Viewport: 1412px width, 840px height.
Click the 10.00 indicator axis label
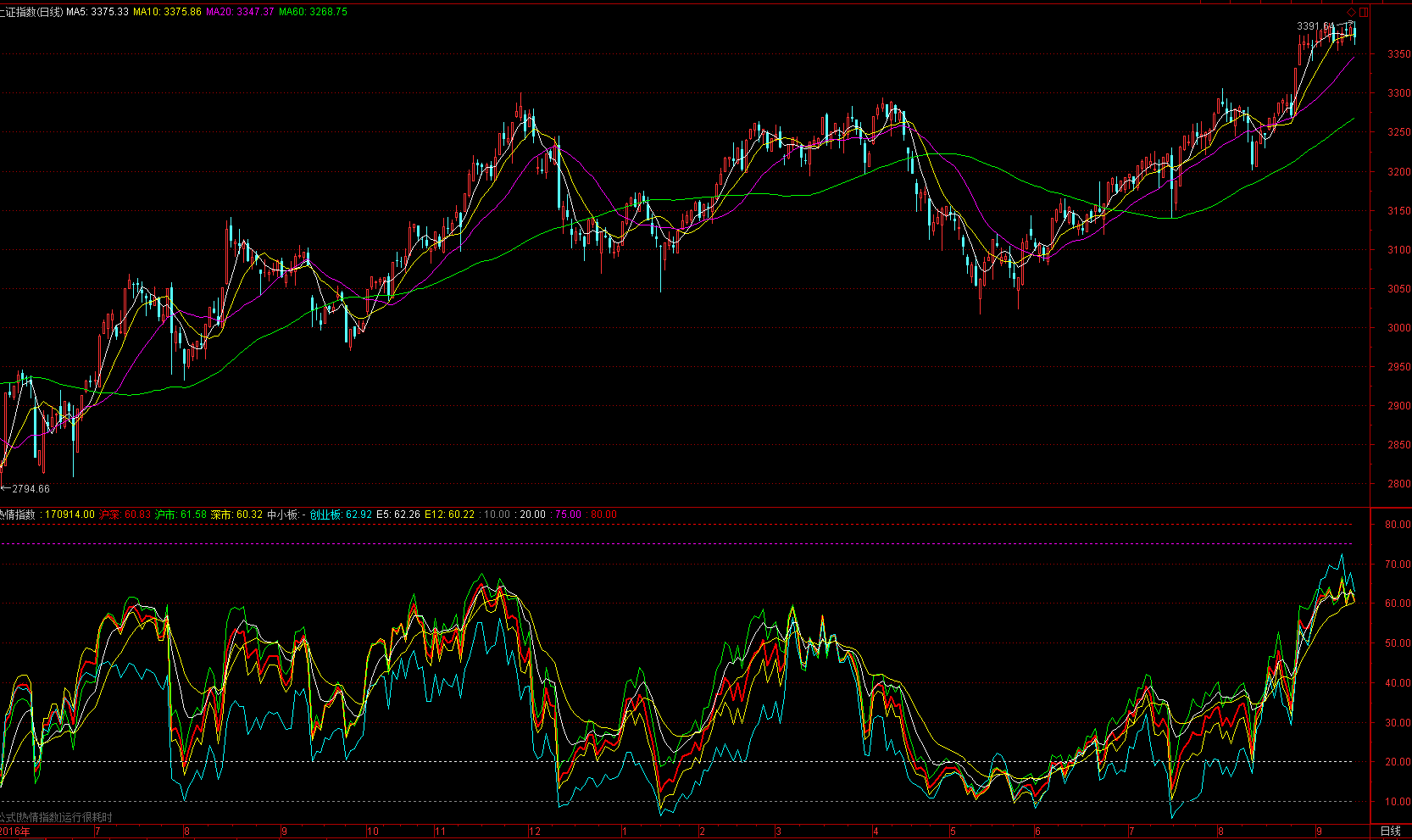[x=1398, y=802]
